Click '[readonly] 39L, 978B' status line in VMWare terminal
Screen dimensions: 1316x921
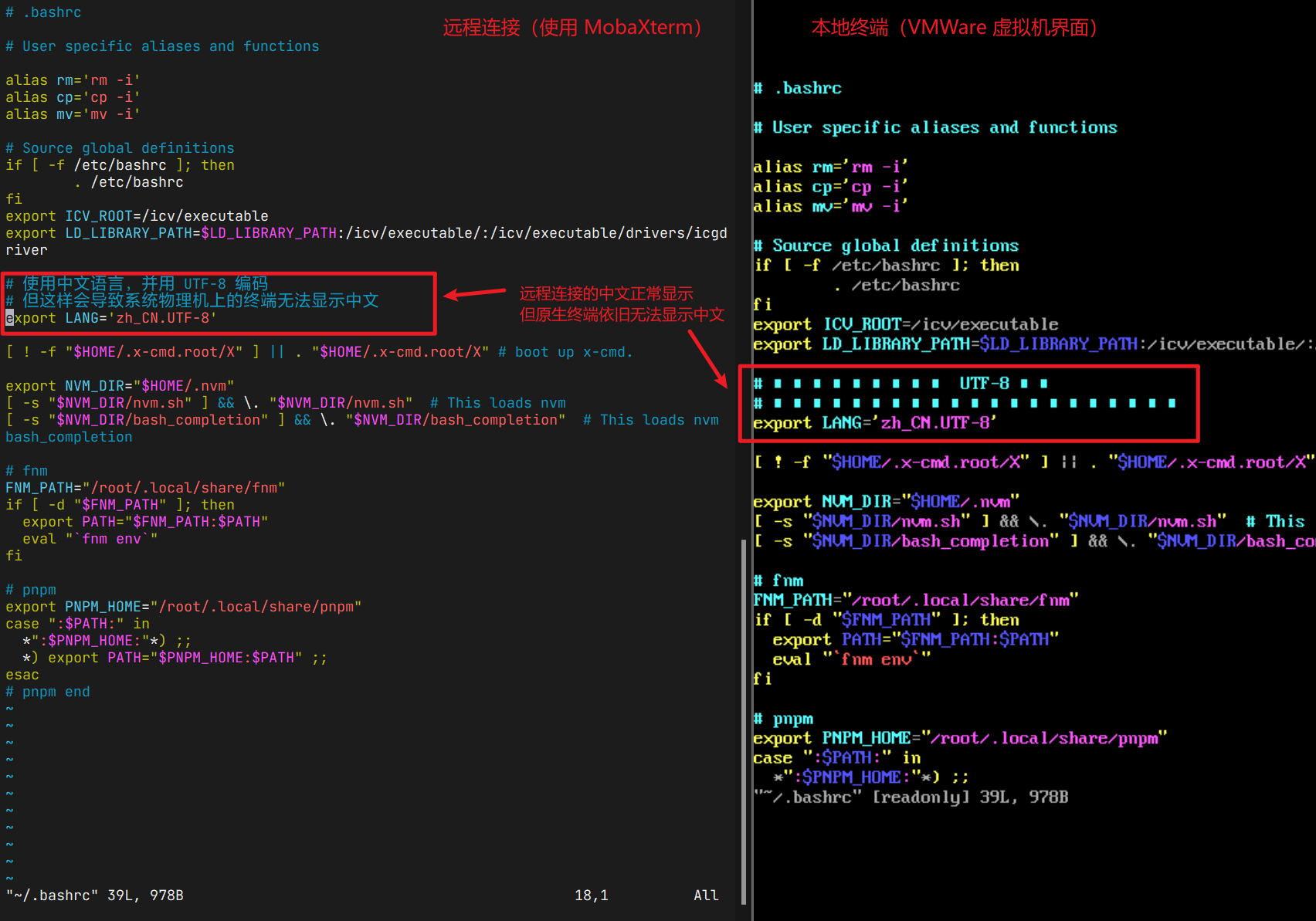coord(911,797)
